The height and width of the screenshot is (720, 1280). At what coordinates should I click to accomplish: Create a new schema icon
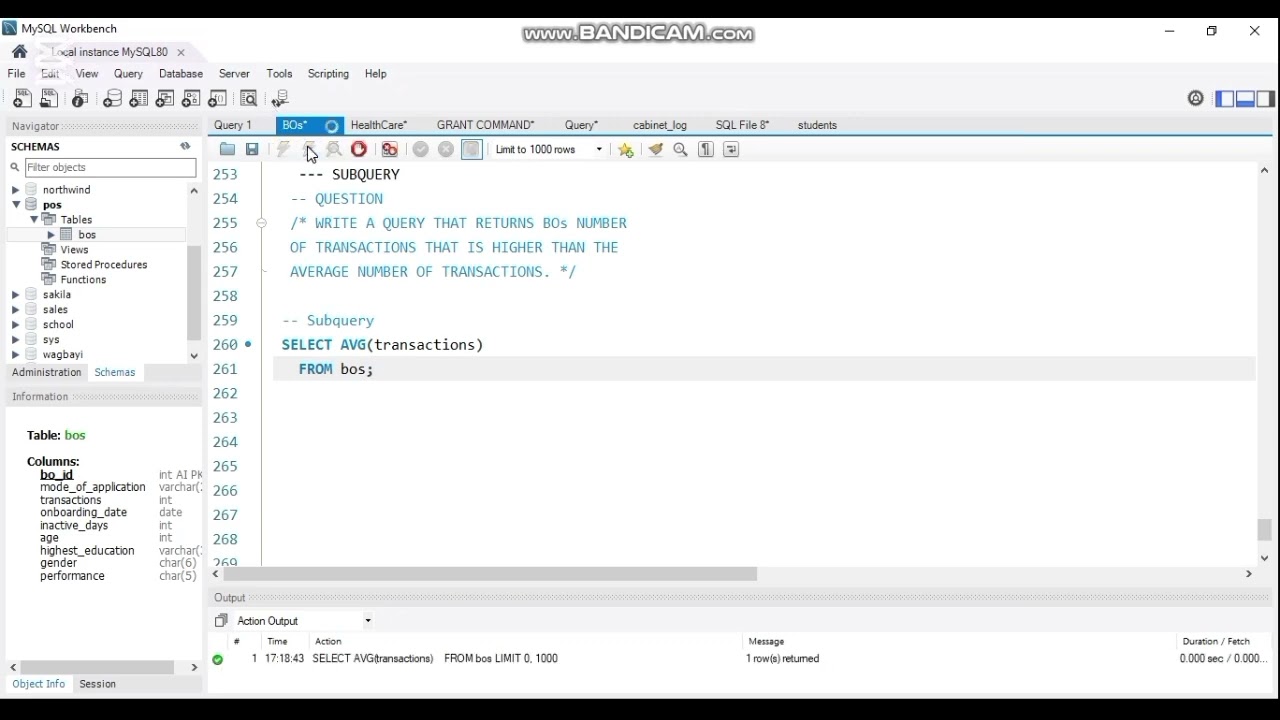coord(113,98)
